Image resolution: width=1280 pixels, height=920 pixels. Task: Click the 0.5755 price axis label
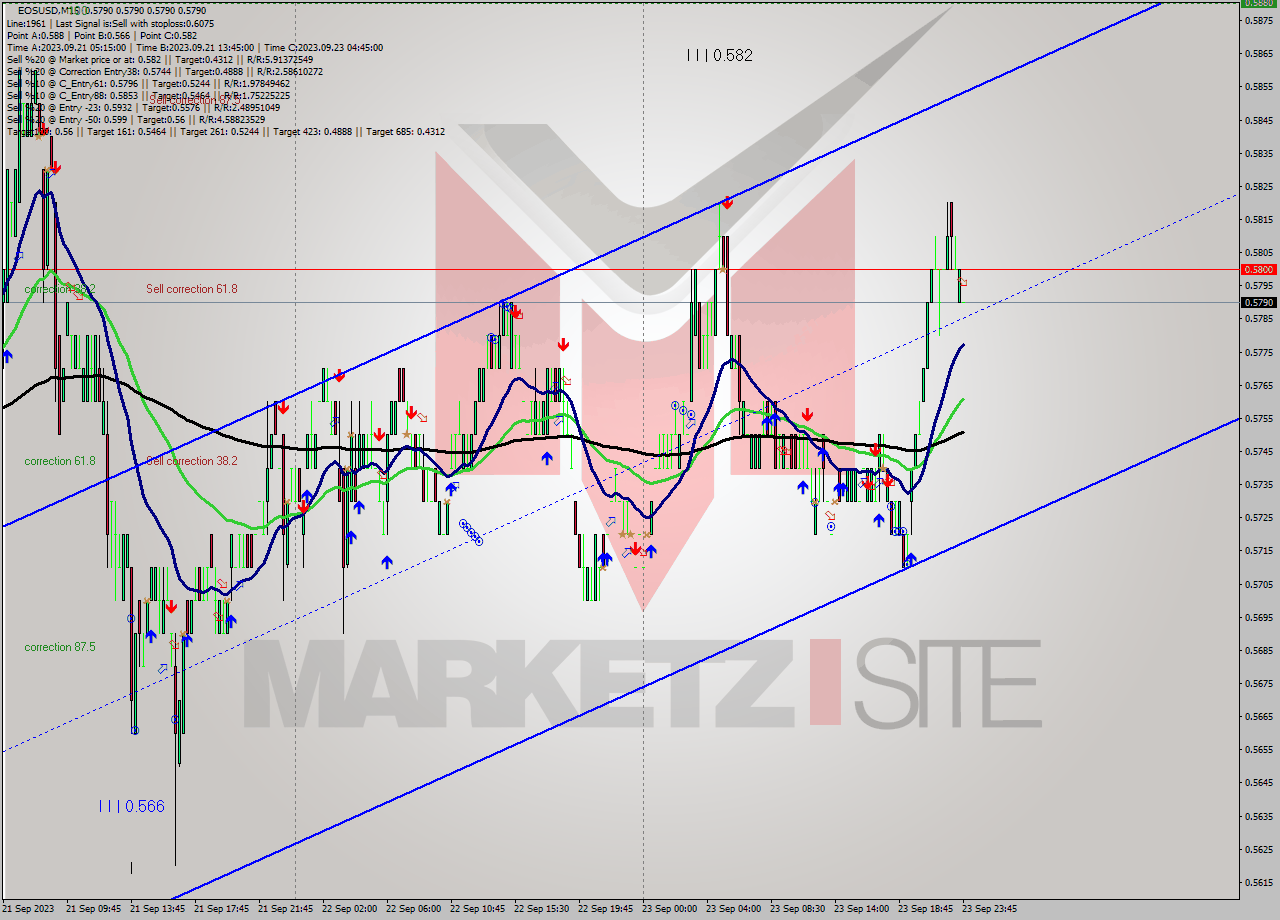pyautogui.click(x=1261, y=418)
